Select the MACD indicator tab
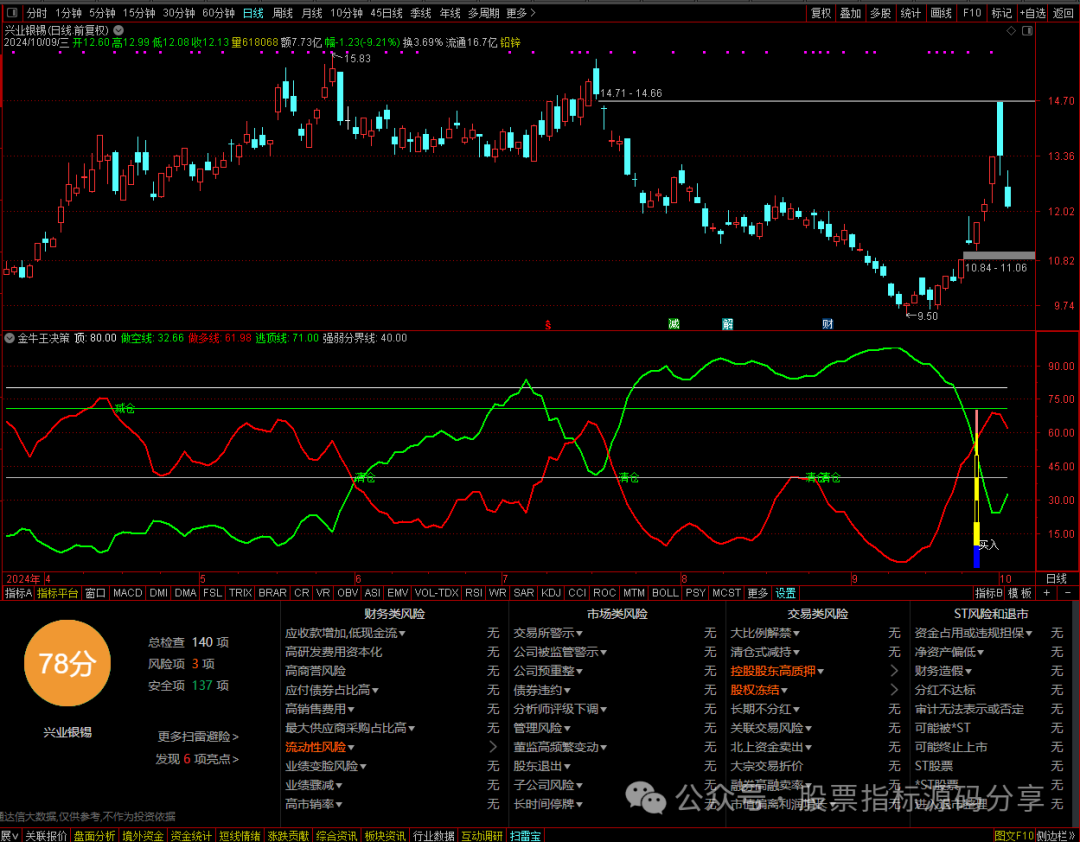 click(127, 593)
